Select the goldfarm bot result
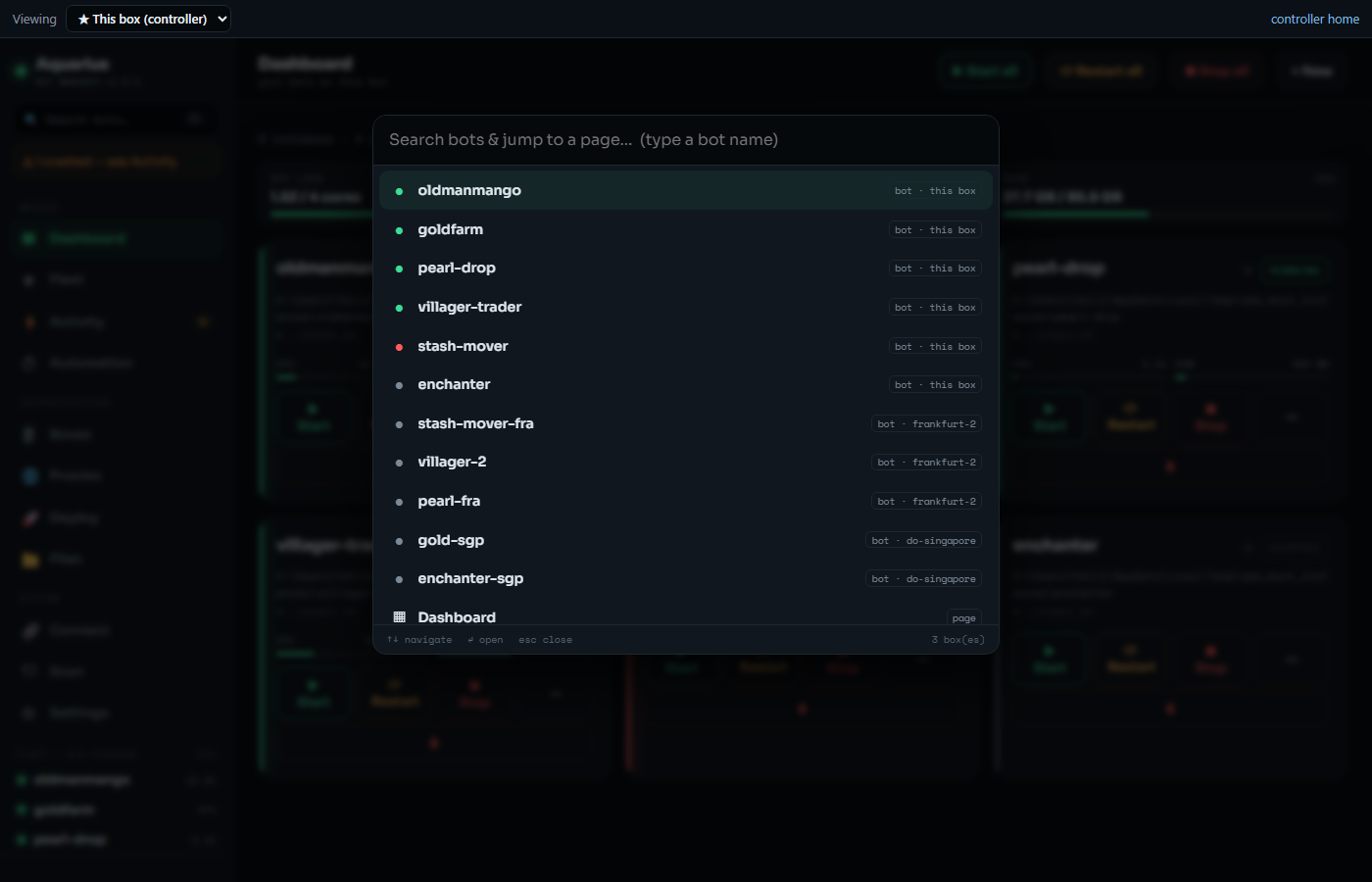The height and width of the screenshot is (882, 1372). [x=686, y=229]
